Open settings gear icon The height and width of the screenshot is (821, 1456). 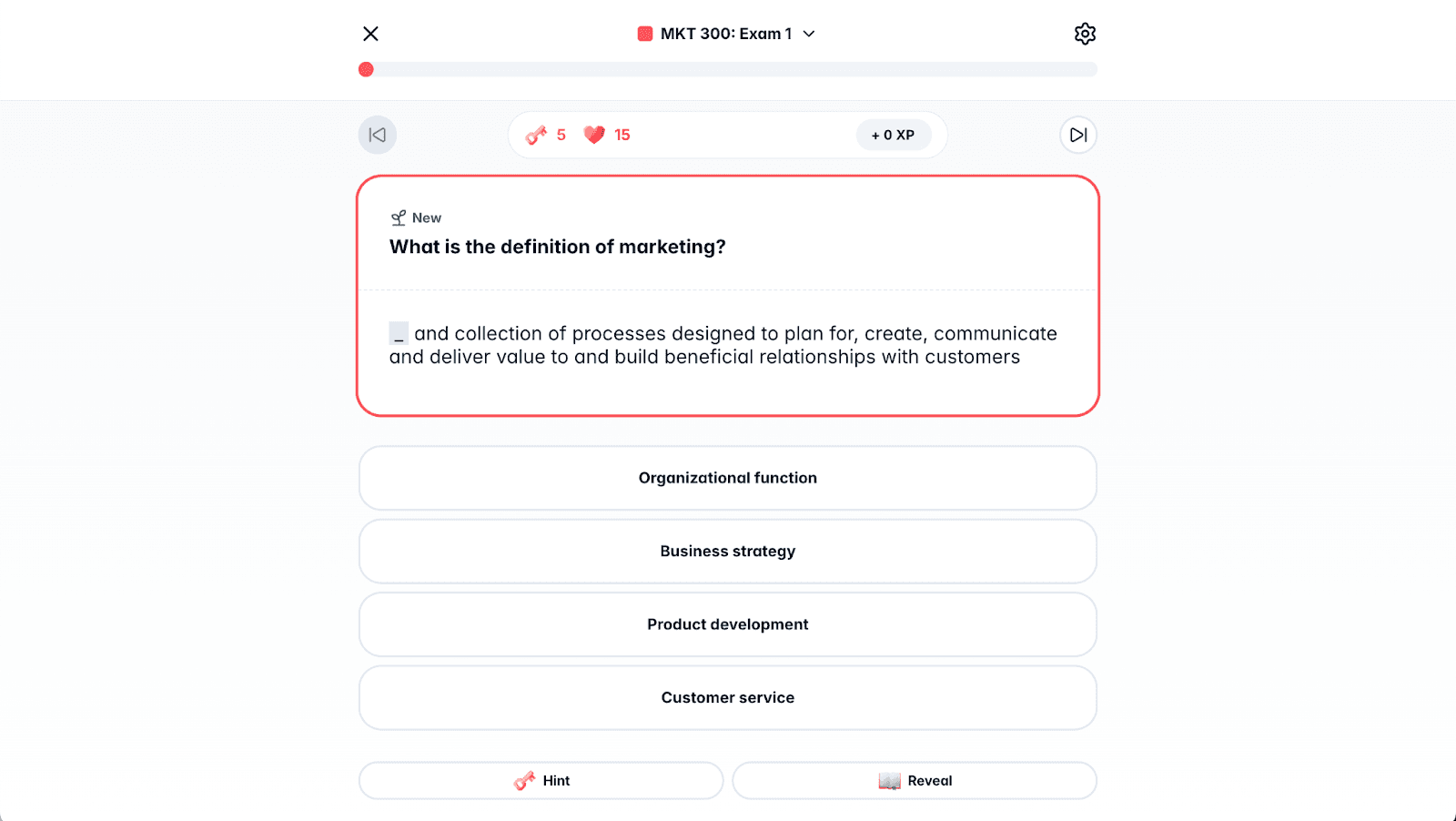1085,34
